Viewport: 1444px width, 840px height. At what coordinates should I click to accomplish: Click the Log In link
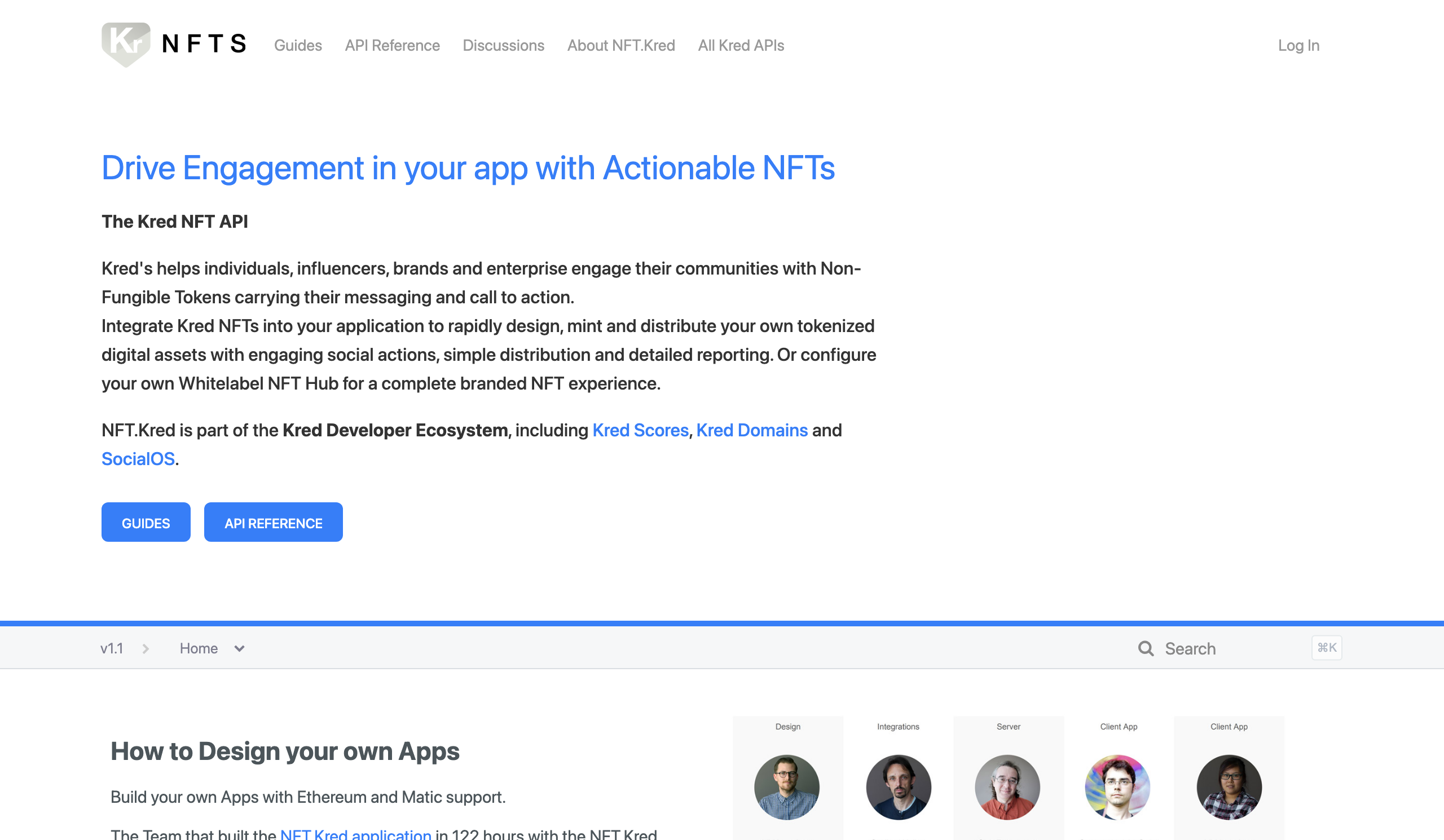pos(1298,45)
